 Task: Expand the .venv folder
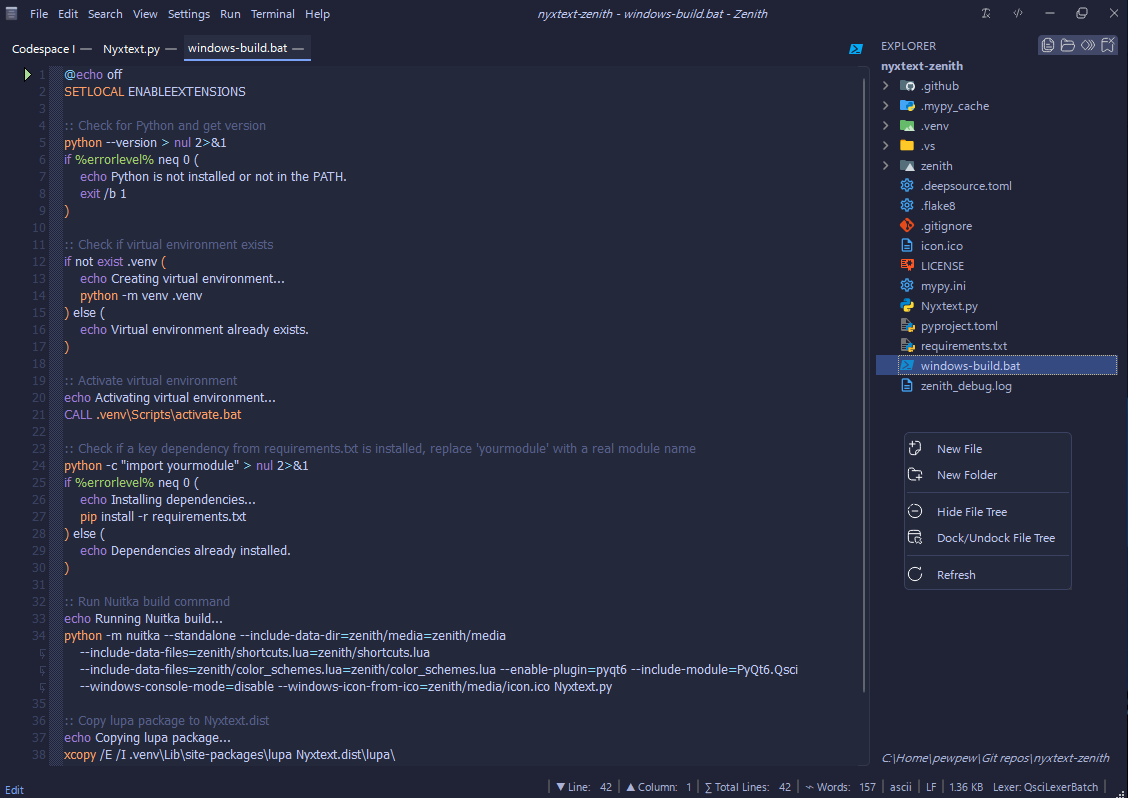point(886,126)
